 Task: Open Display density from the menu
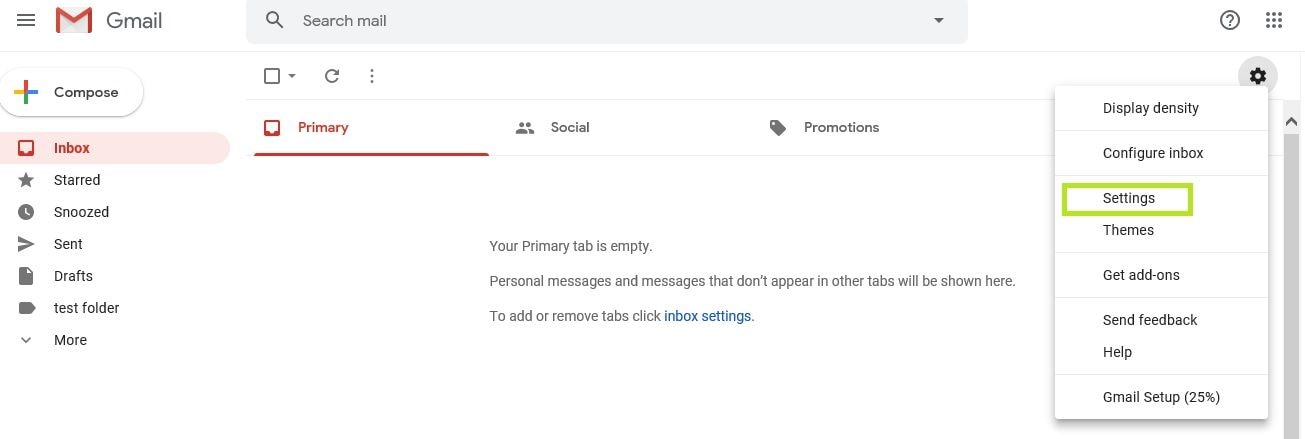pyautogui.click(x=1150, y=108)
